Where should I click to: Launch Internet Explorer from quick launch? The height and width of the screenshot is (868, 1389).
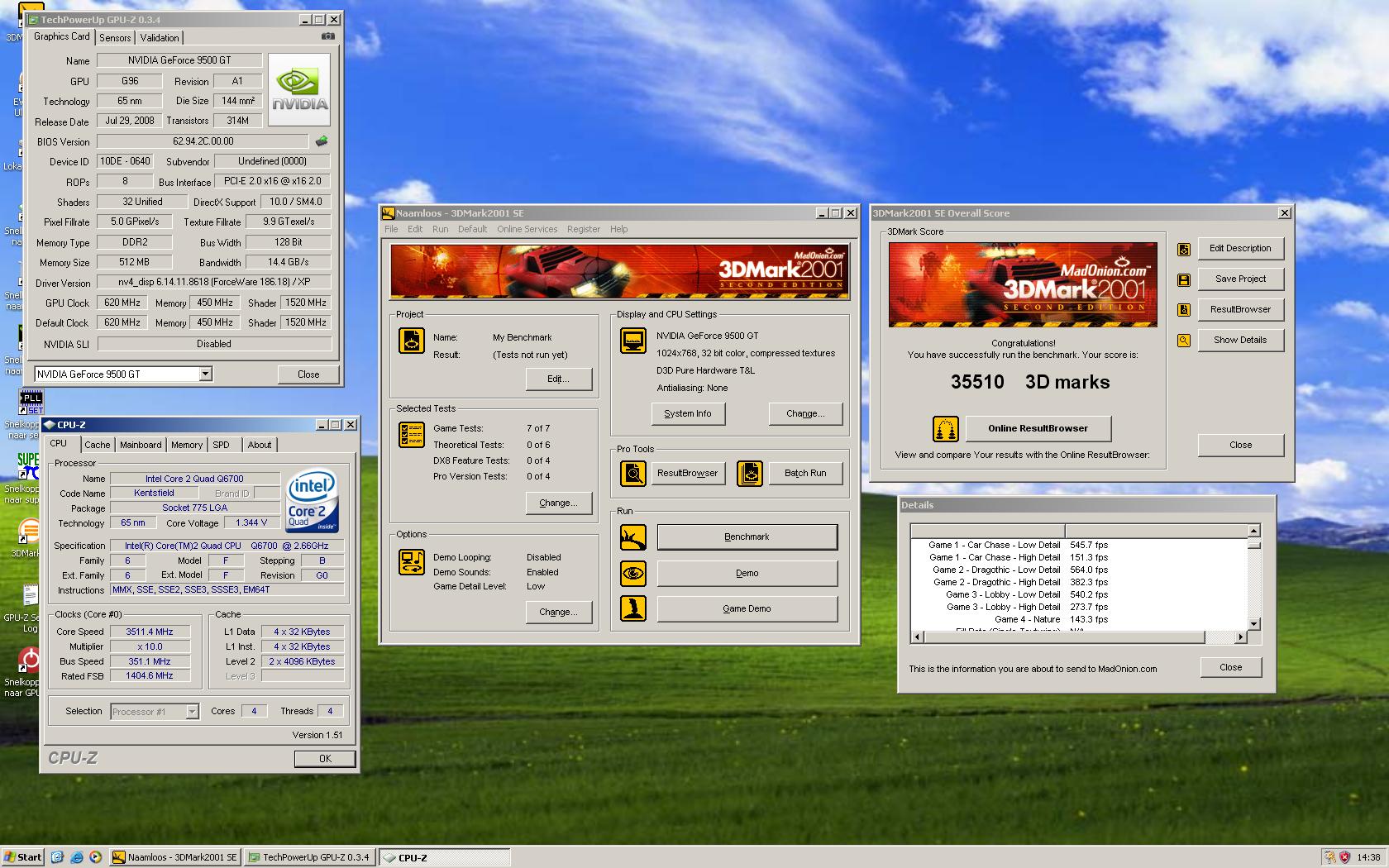pos(77,857)
